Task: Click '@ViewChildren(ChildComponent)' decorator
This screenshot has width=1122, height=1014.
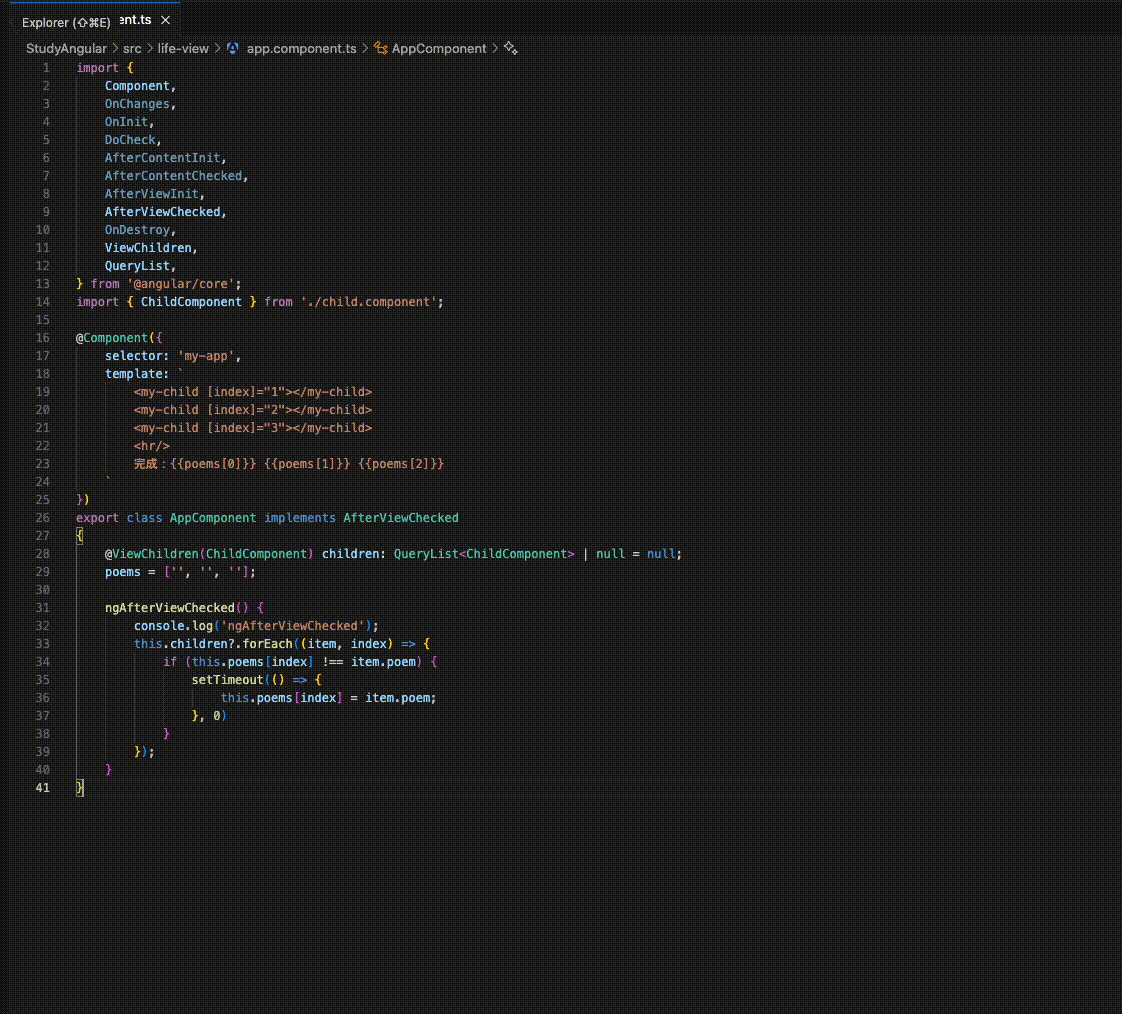Action: [209, 554]
